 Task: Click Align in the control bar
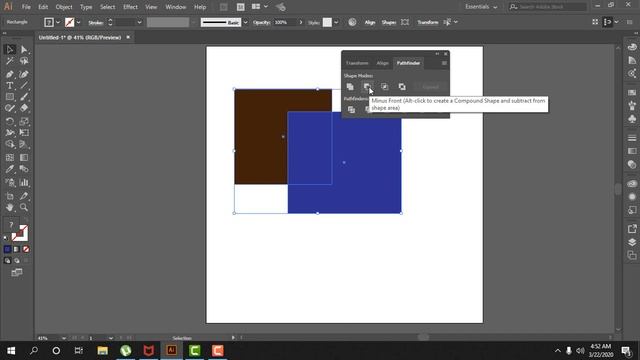pos(370,22)
